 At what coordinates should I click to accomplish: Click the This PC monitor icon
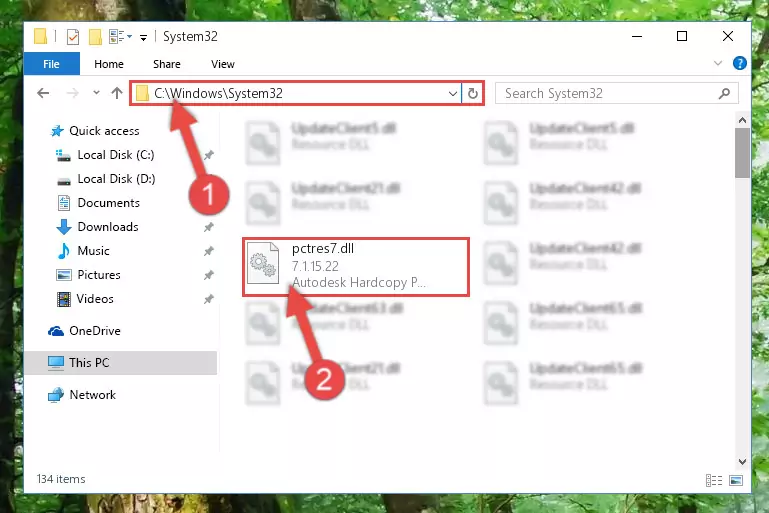[56, 363]
